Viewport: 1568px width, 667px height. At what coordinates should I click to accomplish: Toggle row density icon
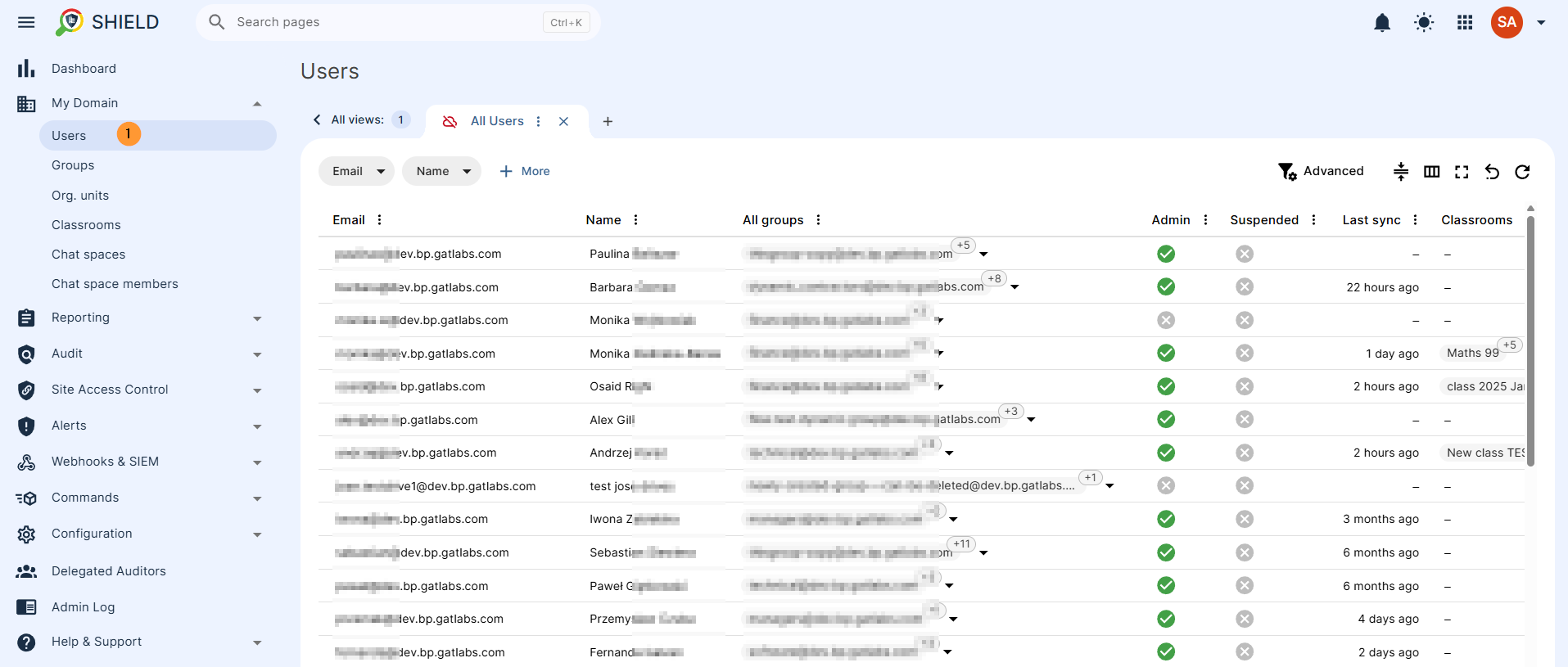tap(1401, 171)
